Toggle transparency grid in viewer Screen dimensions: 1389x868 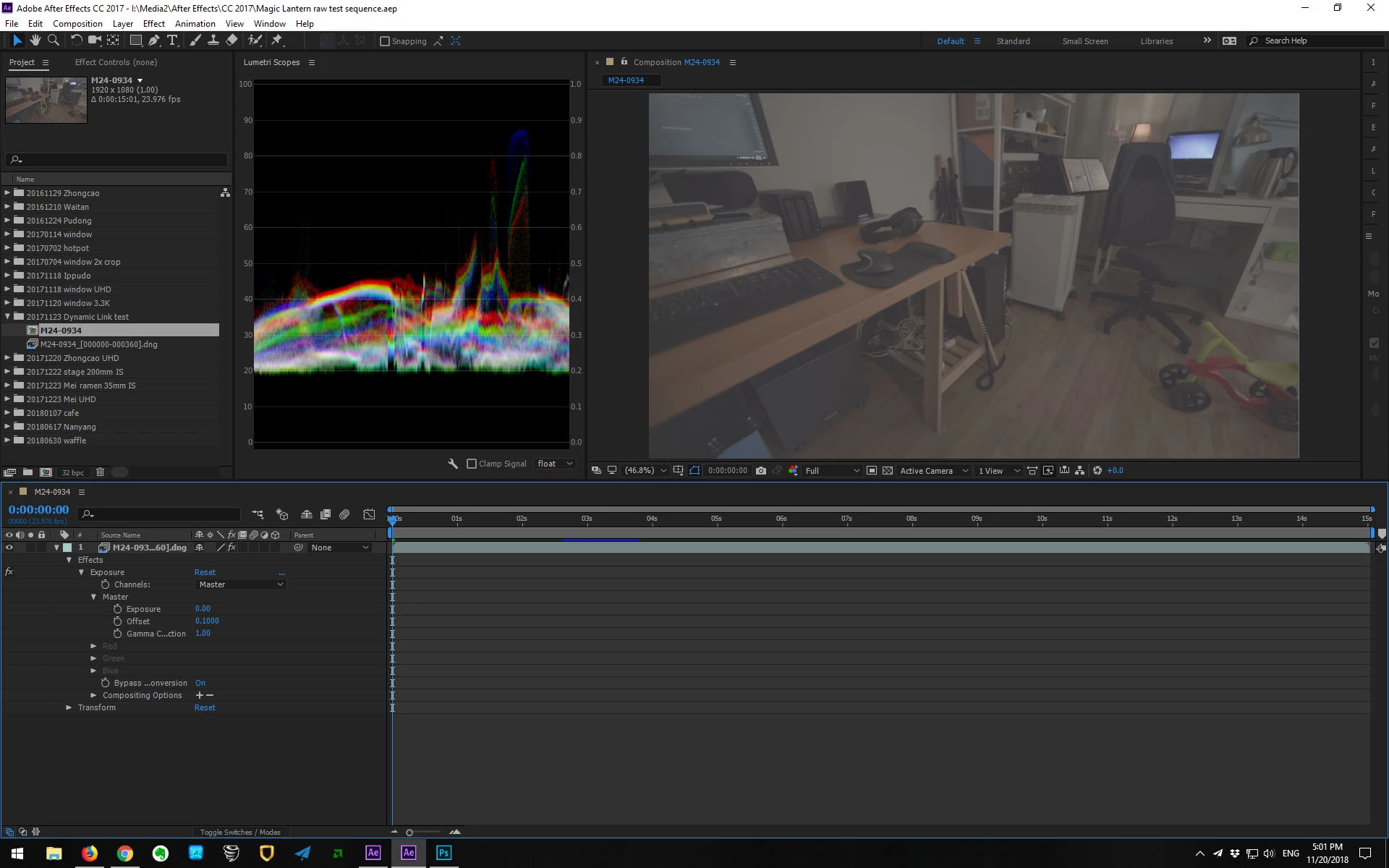888,470
